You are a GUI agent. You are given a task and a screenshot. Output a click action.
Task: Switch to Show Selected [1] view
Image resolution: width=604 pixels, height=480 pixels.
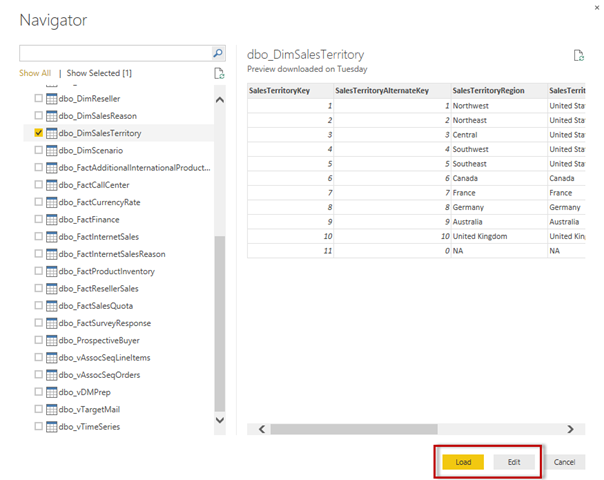tap(99, 73)
